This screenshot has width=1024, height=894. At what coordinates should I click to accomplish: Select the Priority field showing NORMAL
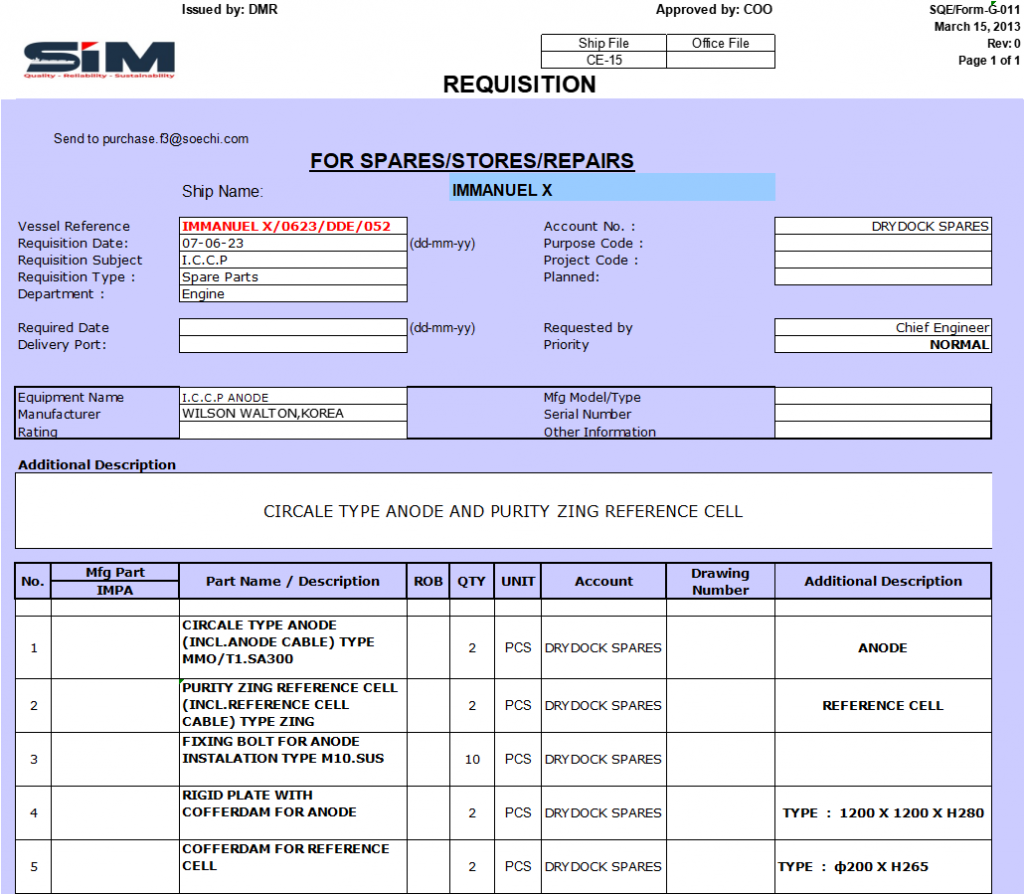click(883, 345)
